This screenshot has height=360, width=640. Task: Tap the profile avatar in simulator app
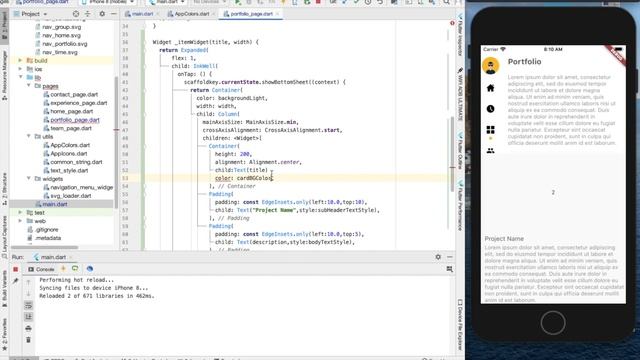[x=491, y=65]
